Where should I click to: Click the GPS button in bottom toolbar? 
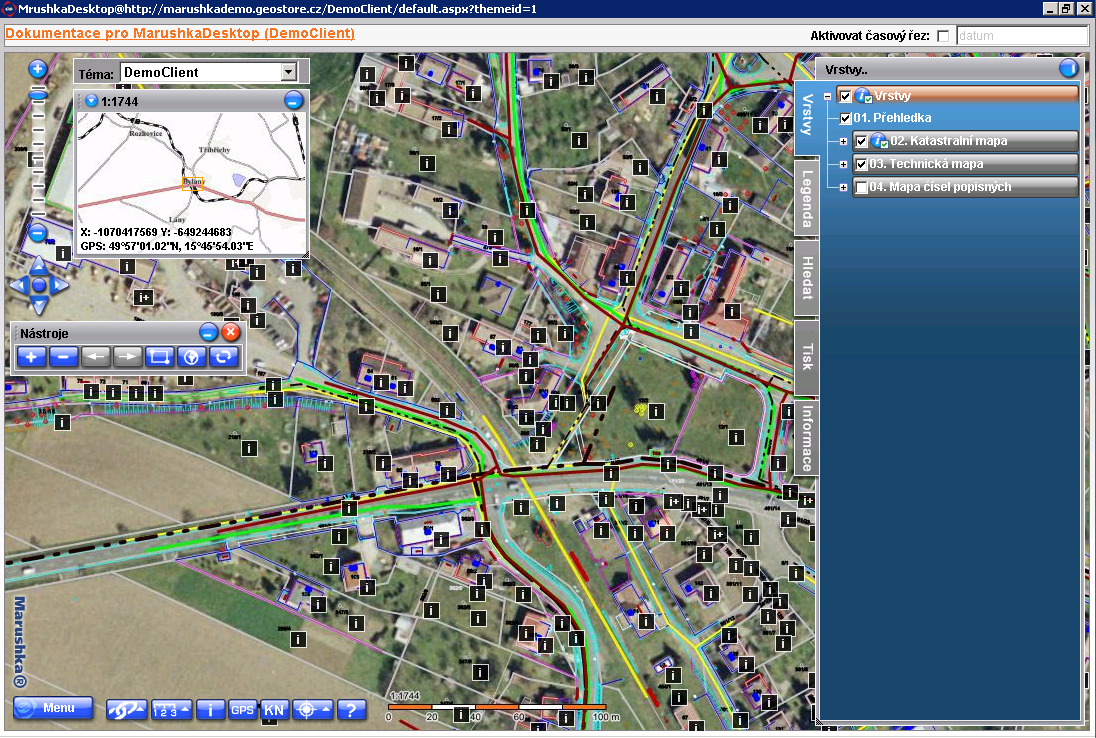(242, 710)
